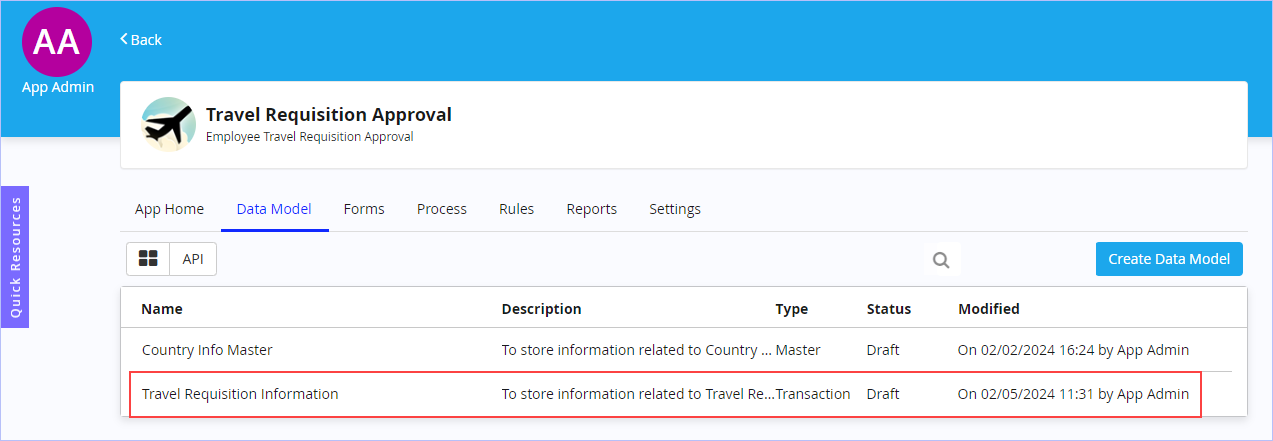Click the Status column header
Screen dimensions: 1273x441
point(889,309)
